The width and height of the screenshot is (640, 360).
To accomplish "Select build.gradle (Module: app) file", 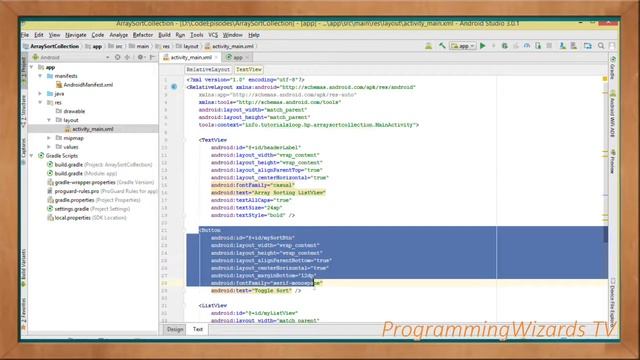I will (x=82, y=173).
